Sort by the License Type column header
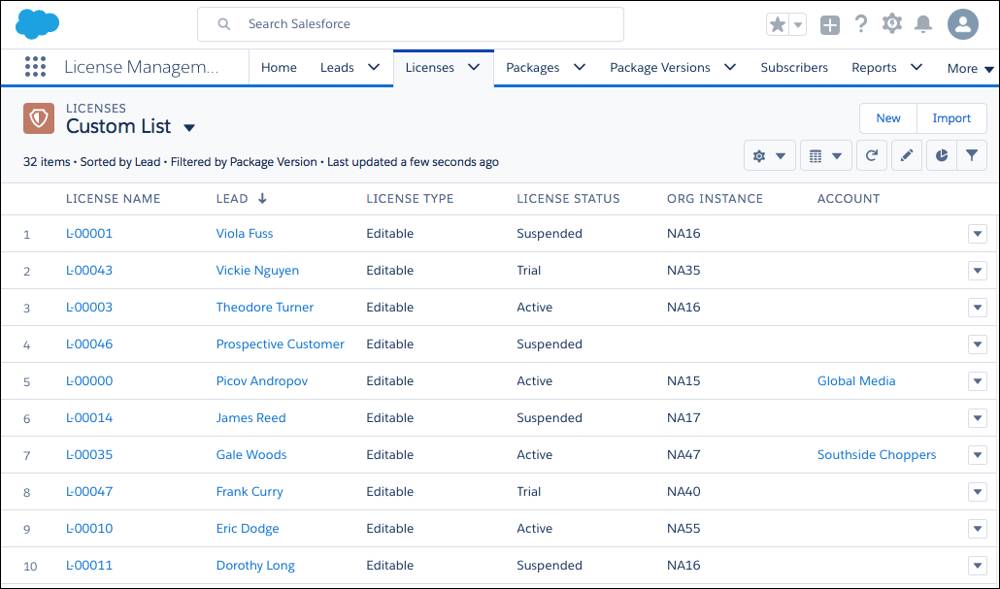 [x=410, y=198]
